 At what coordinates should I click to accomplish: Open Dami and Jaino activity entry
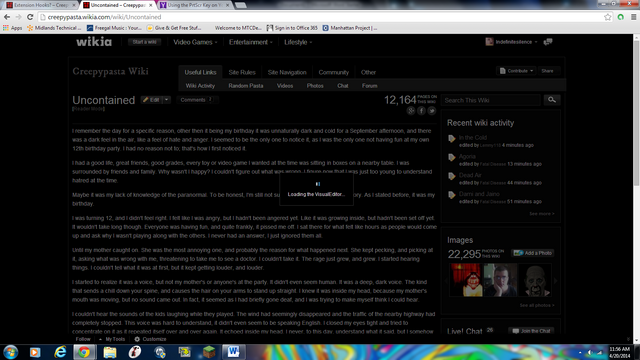479,194
